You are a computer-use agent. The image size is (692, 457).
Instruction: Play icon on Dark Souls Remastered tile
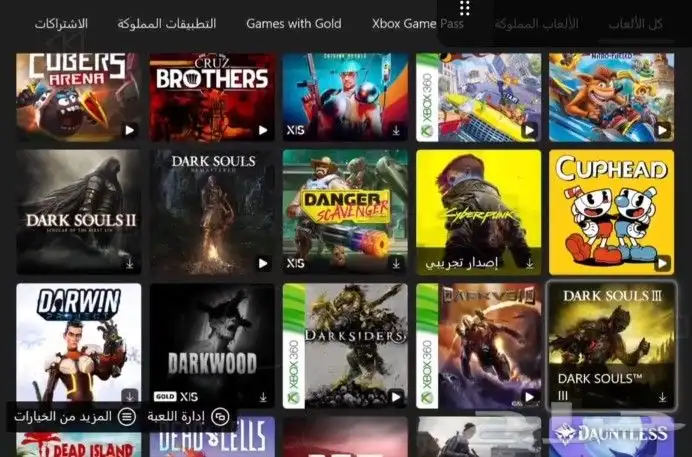263,263
